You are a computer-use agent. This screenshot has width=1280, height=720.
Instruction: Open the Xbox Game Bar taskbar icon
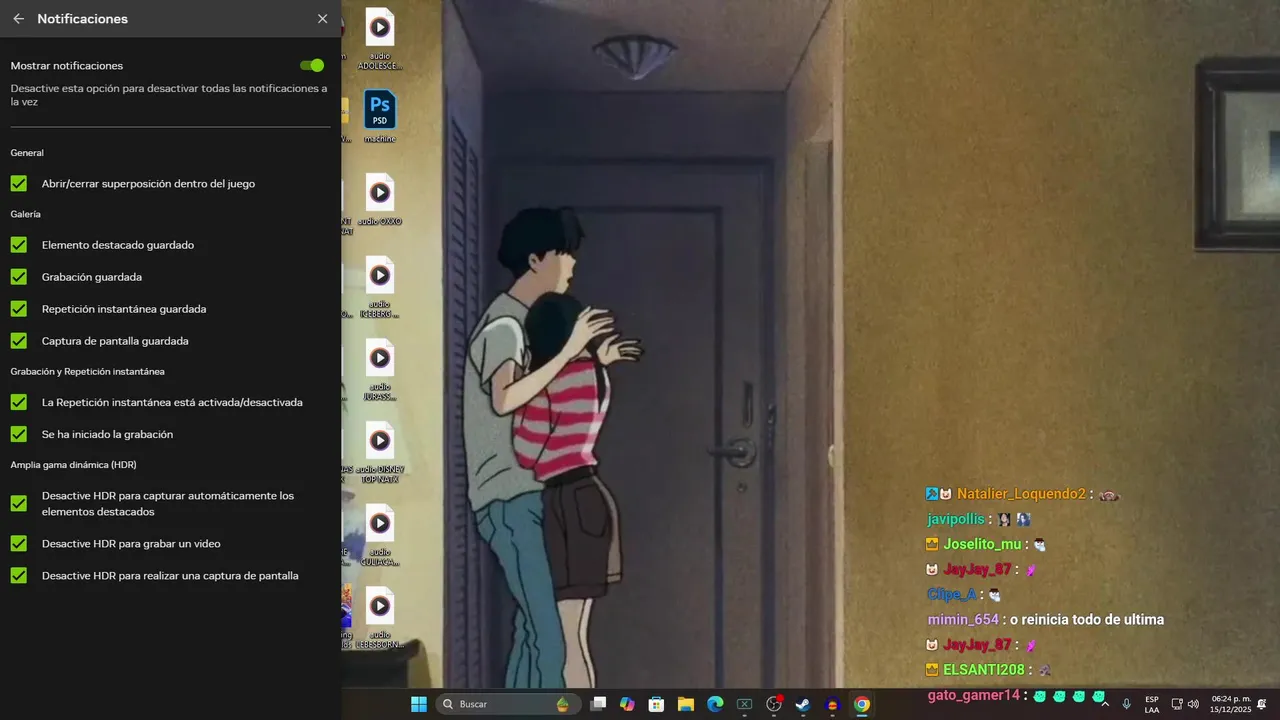[x=744, y=704]
